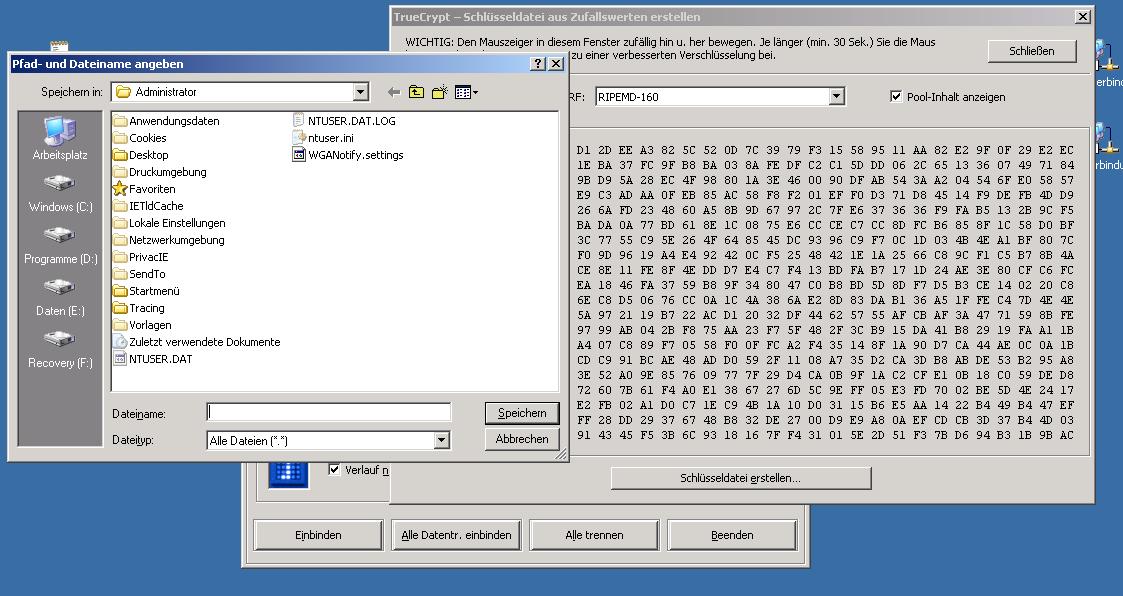Select the IETldCache folder
1123x596 pixels.
(148, 206)
